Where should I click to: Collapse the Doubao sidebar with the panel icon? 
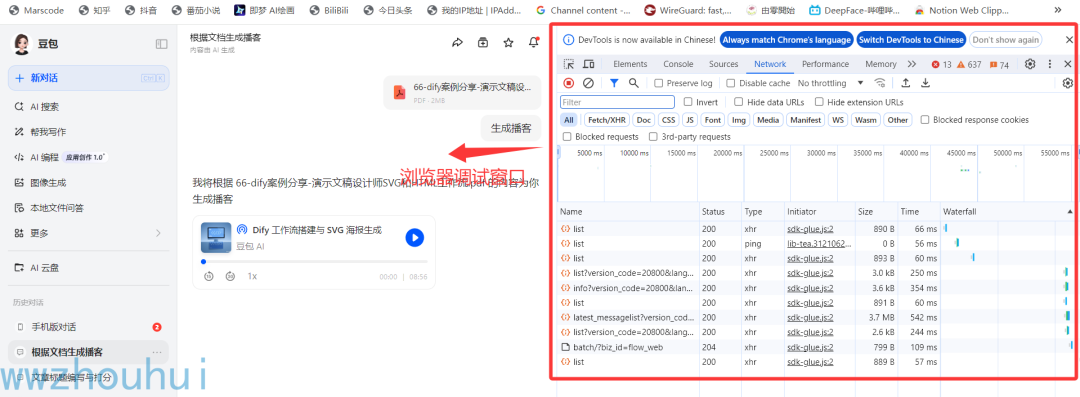pos(161,44)
